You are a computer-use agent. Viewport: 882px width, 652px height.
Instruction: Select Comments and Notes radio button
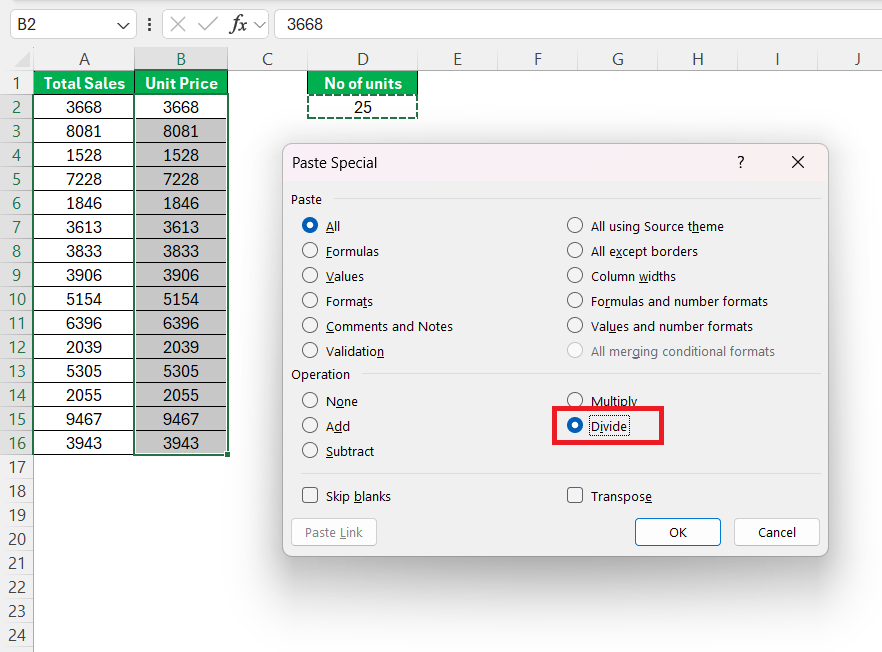point(310,326)
